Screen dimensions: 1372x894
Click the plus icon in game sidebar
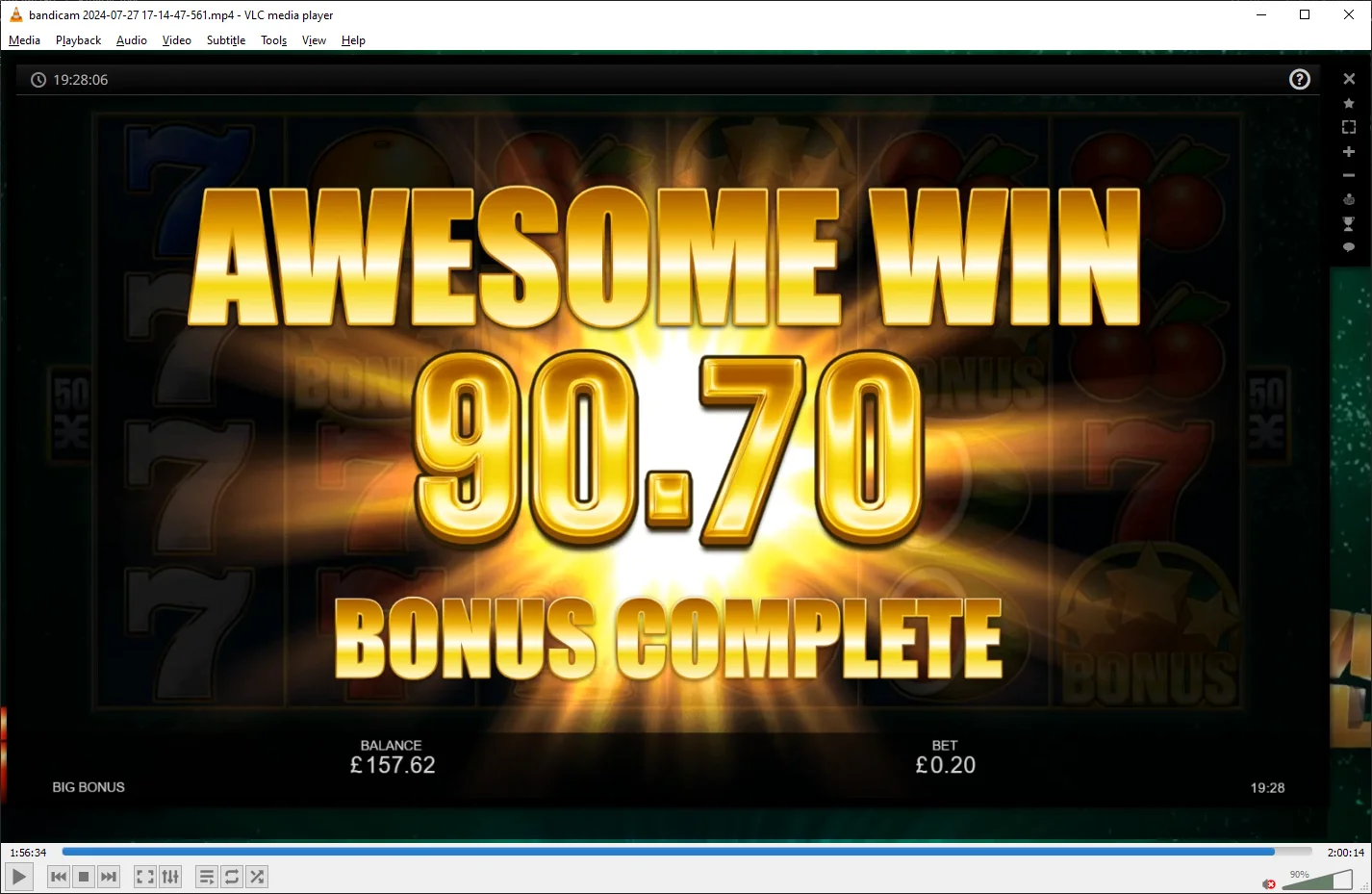tap(1349, 151)
